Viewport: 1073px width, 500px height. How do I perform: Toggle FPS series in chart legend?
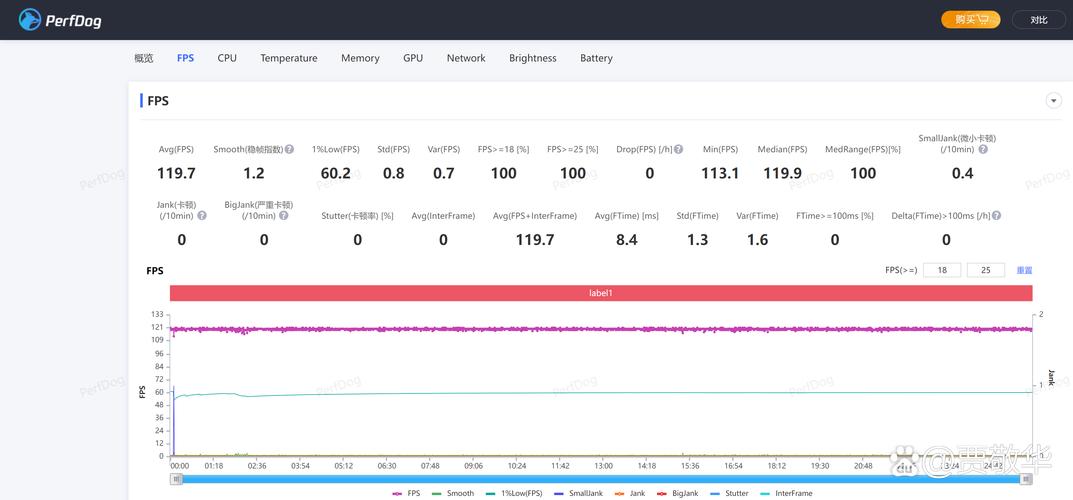(x=406, y=493)
